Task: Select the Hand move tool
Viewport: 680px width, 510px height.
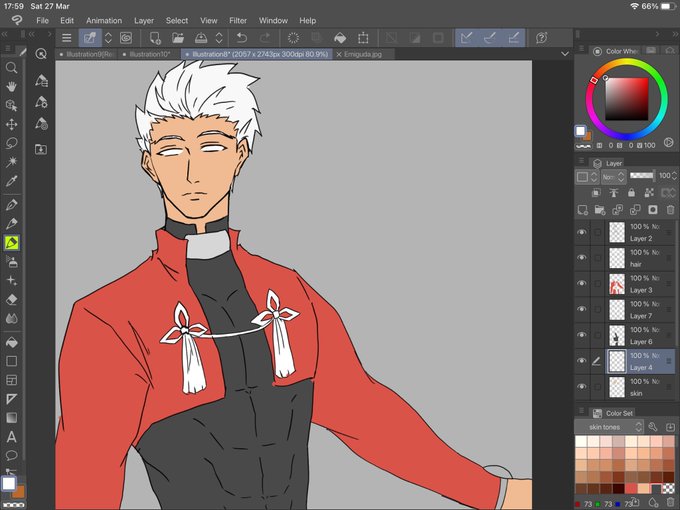Action: coord(11,86)
